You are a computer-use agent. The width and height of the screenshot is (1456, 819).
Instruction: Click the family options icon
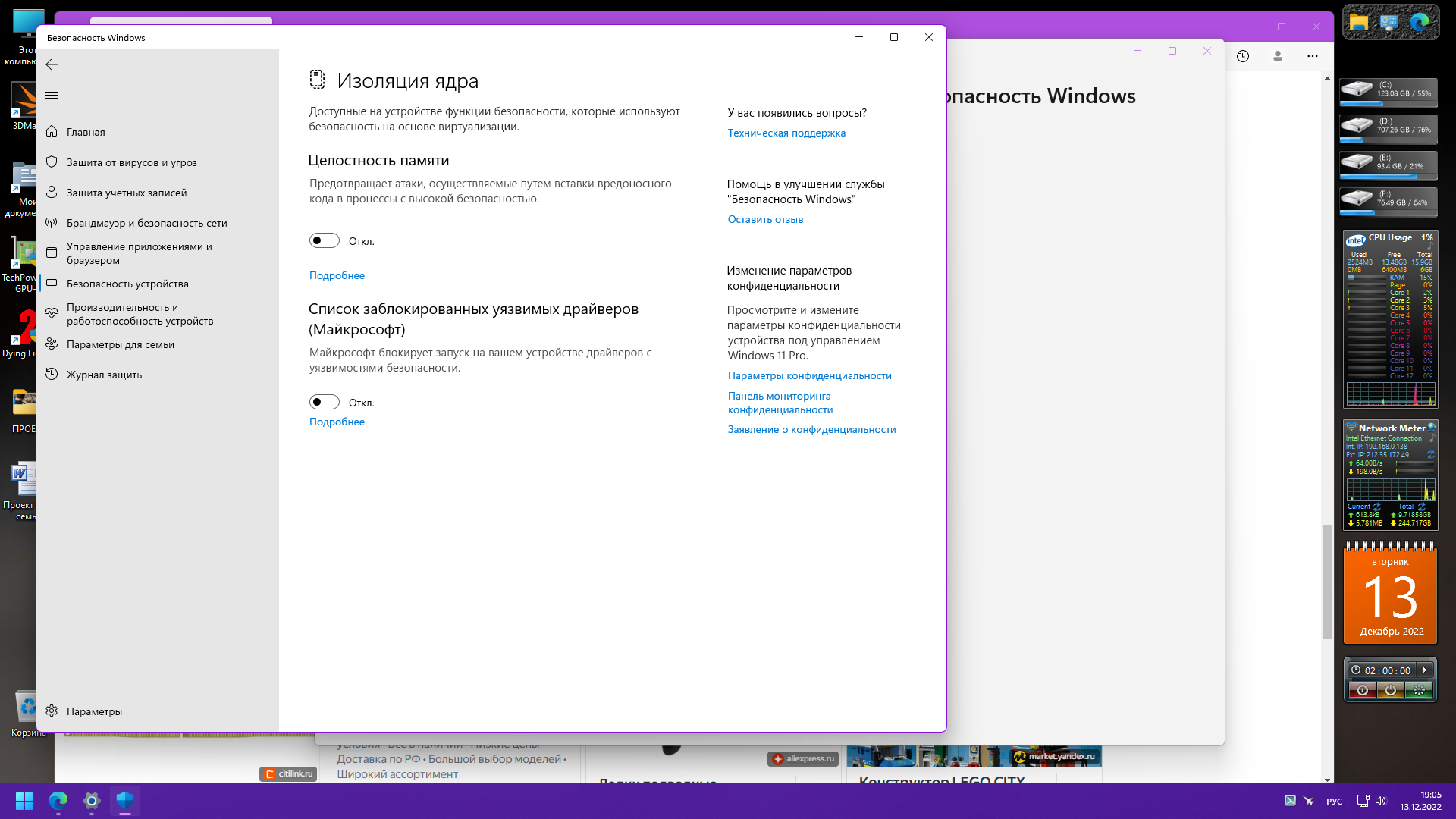click(52, 344)
